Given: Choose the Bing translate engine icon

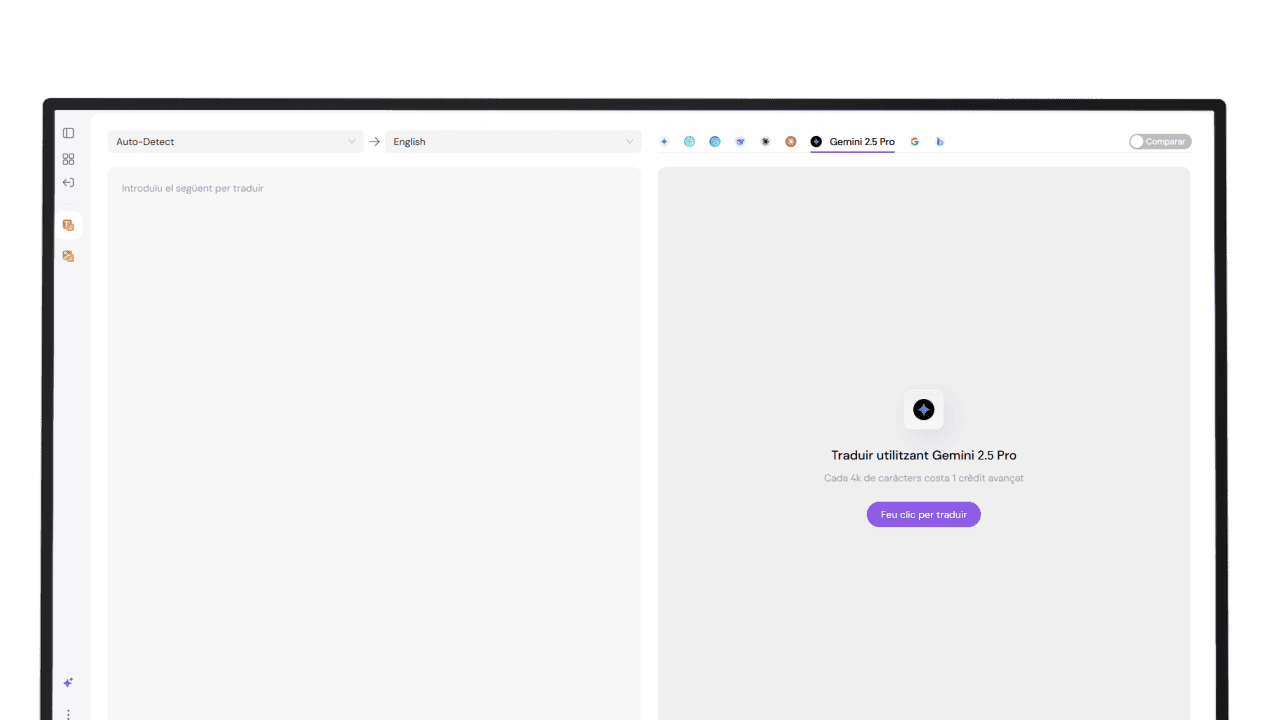Looking at the screenshot, I should click(940, 142).
